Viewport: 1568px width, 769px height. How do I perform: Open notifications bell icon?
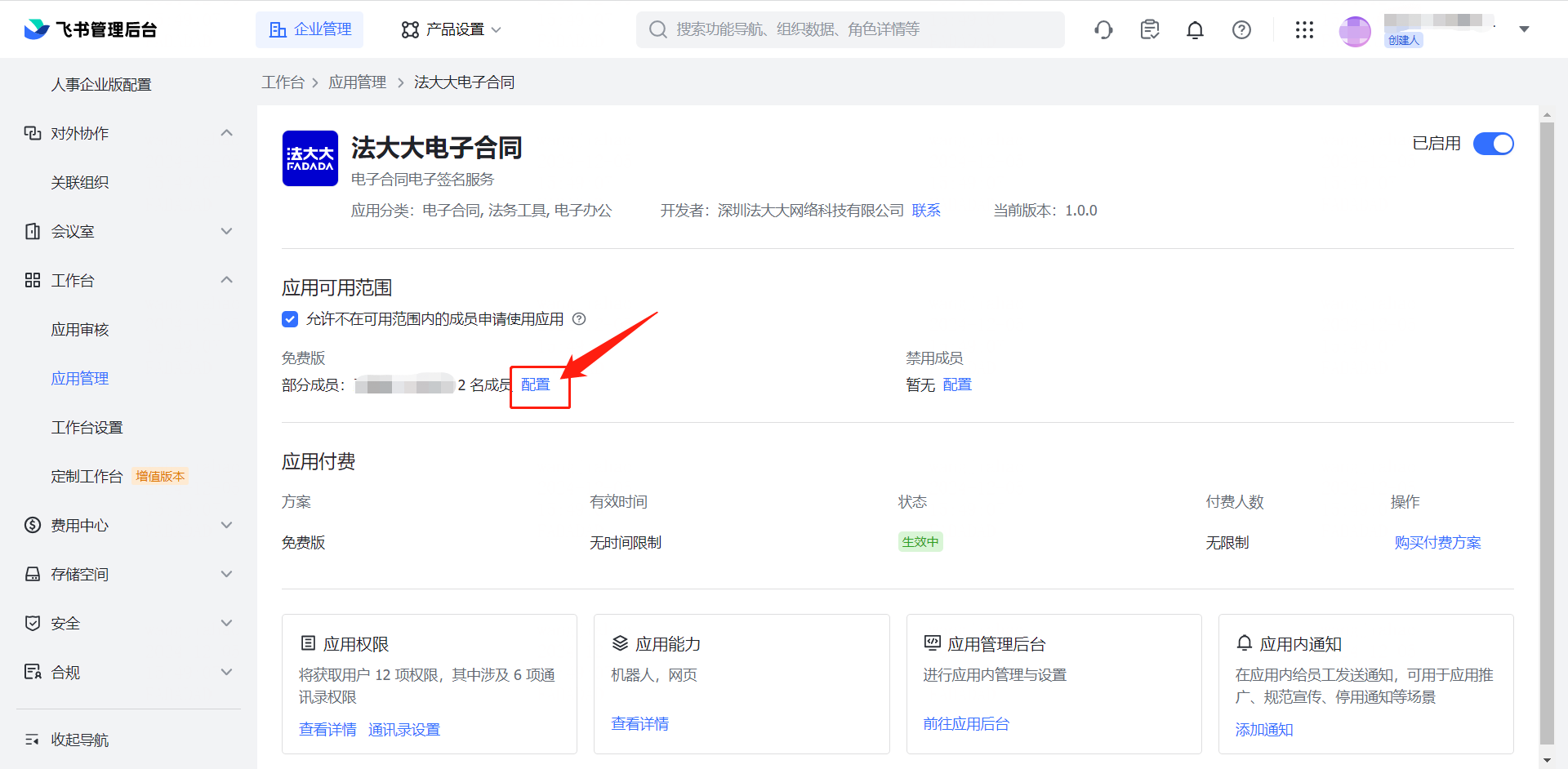(x=1195, y=30)
